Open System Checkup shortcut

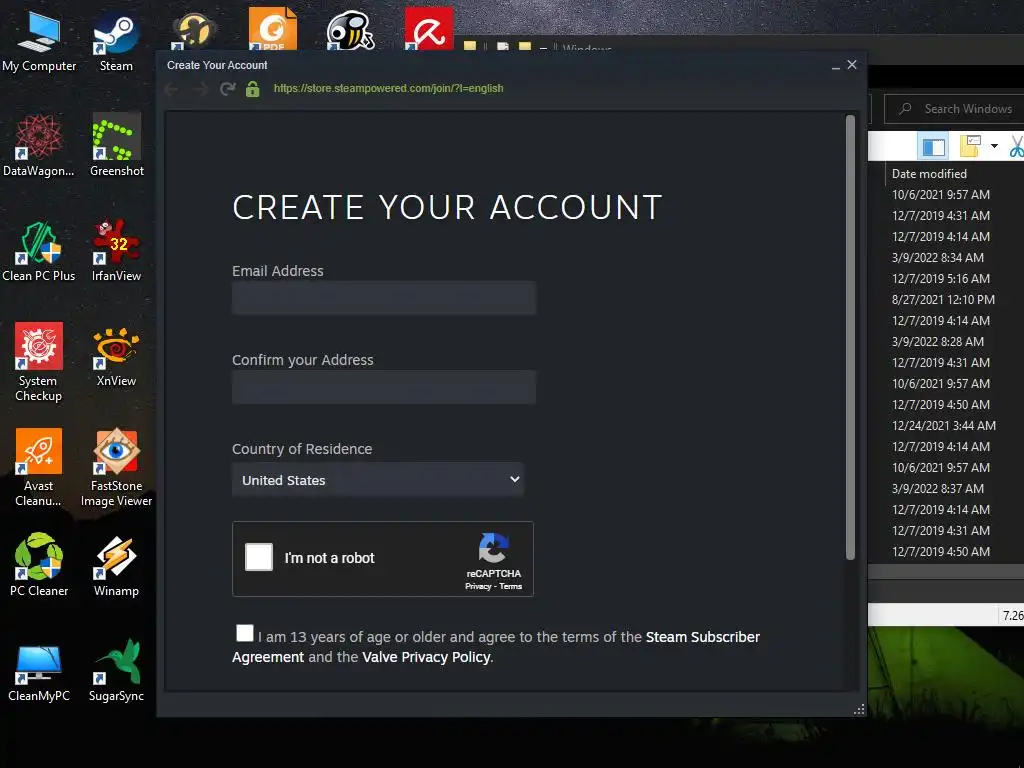tap(39, 362)
